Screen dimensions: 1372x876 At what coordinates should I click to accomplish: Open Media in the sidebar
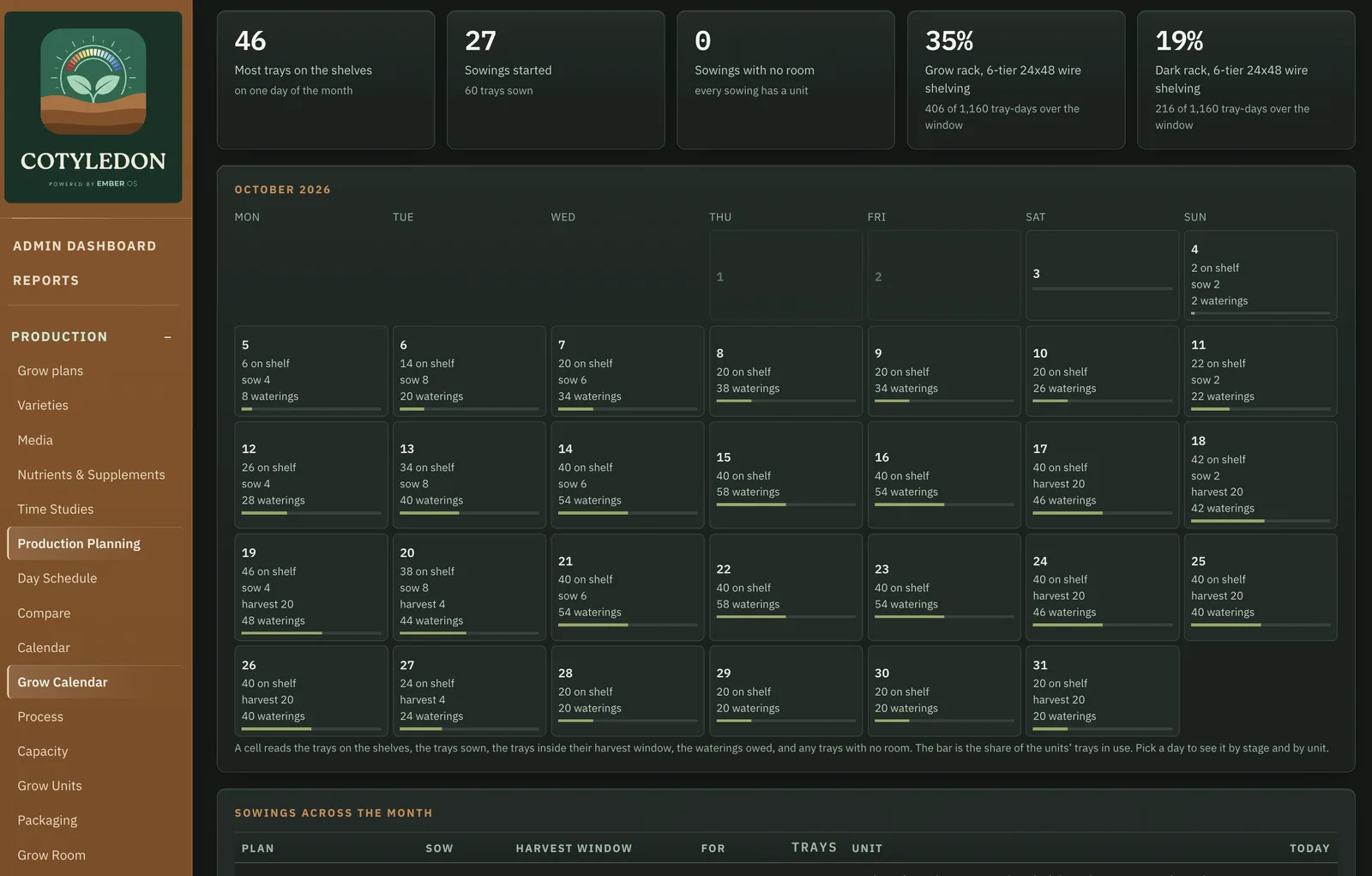[35, 440]
